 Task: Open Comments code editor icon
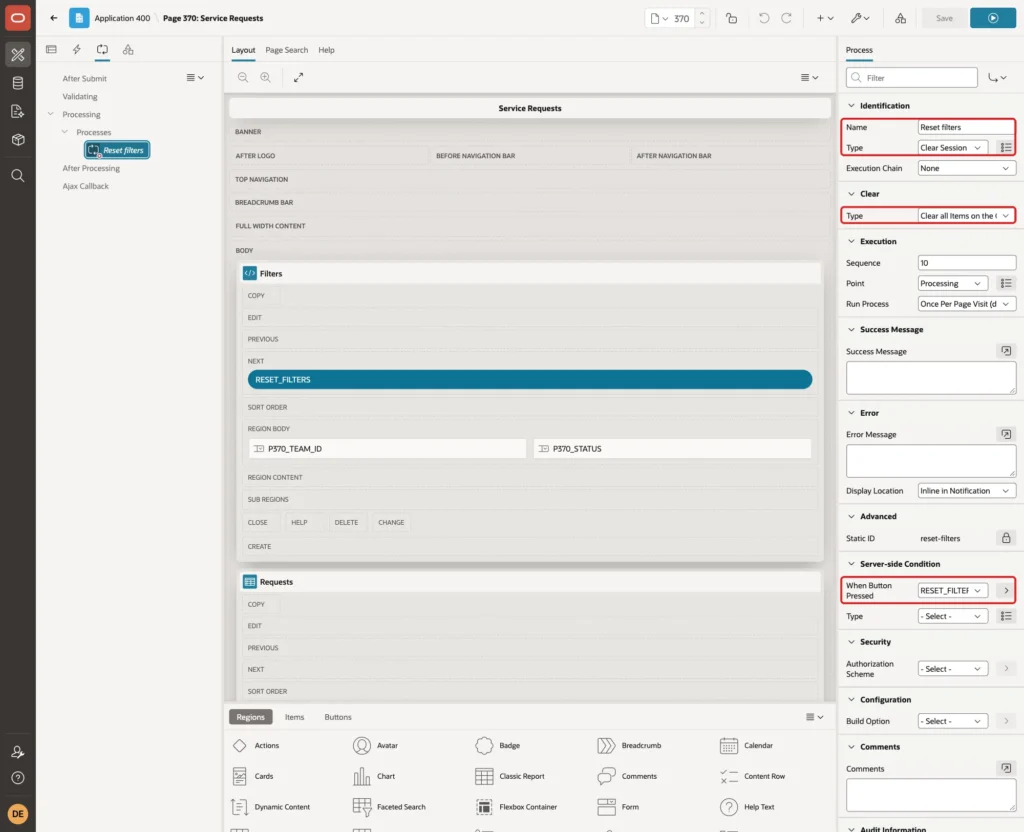(x=1006, y=769)
